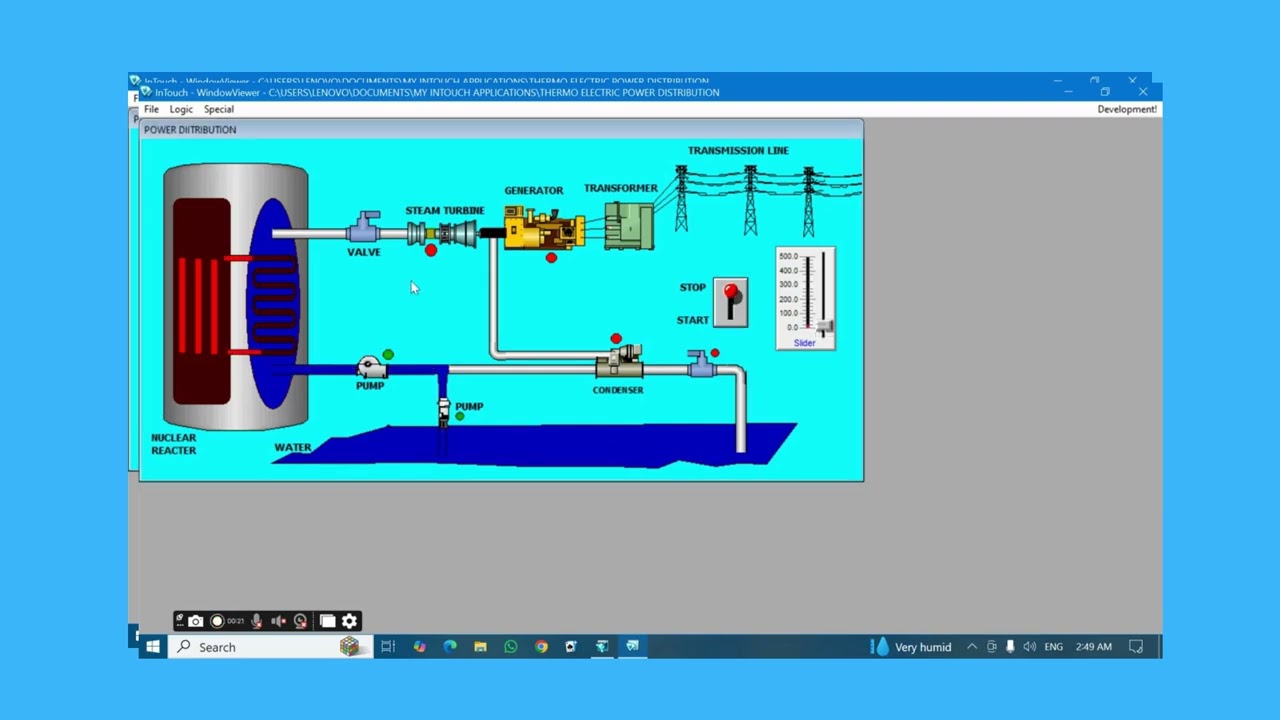Image resolution: width=1280 pixels, height=720 pixels.
Task: Click the TRANSMISSION LINE label
Action: (738, 150)
